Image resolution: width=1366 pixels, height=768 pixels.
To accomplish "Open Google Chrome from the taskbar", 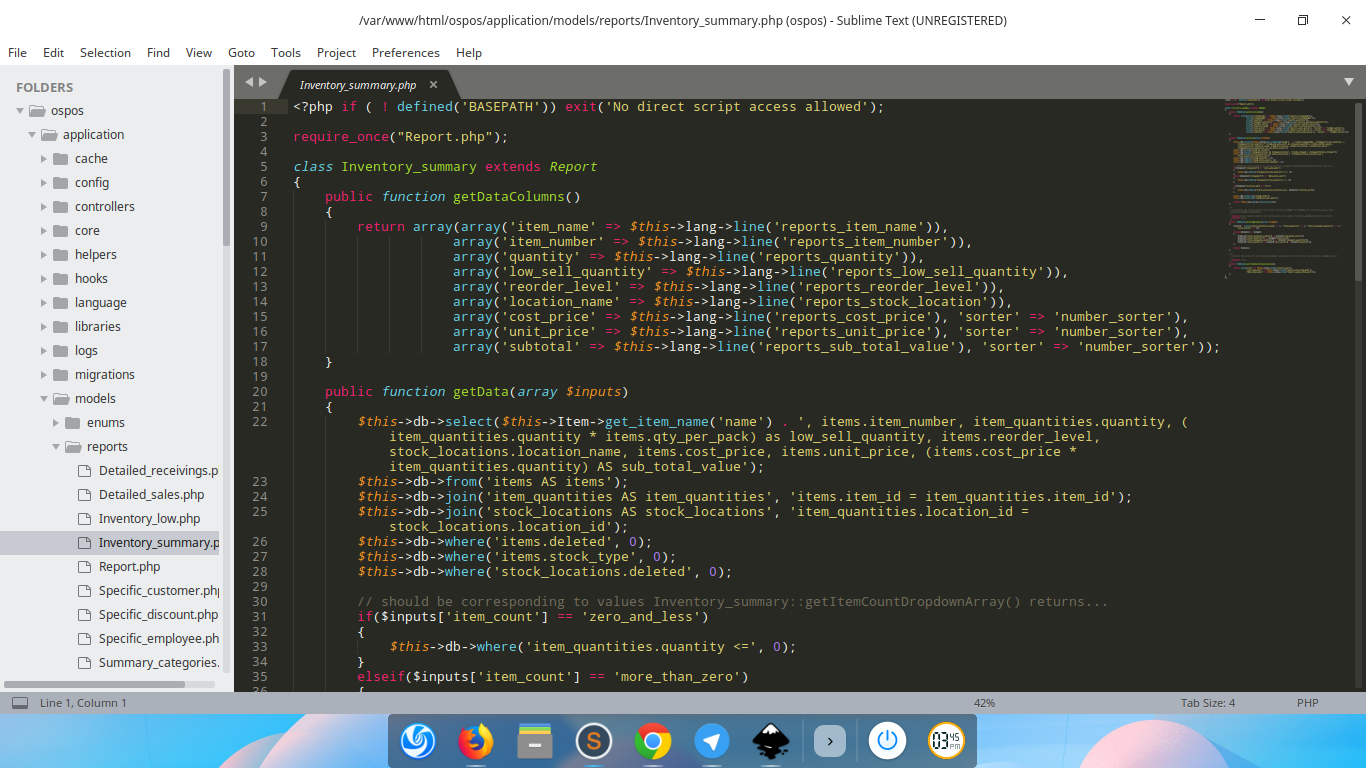I will click(652, 741).
